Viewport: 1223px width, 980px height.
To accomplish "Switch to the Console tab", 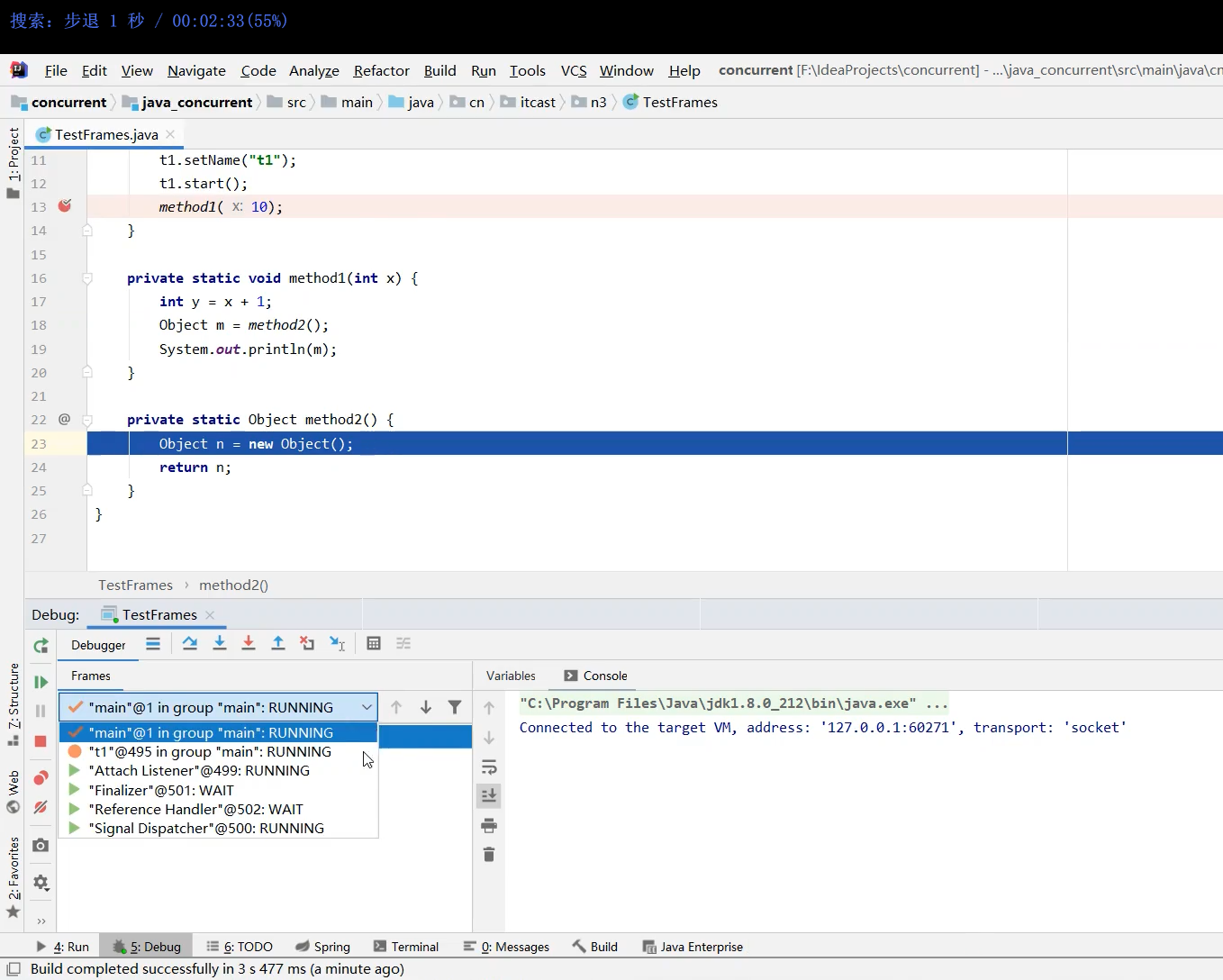I will (x=596, y=676).
